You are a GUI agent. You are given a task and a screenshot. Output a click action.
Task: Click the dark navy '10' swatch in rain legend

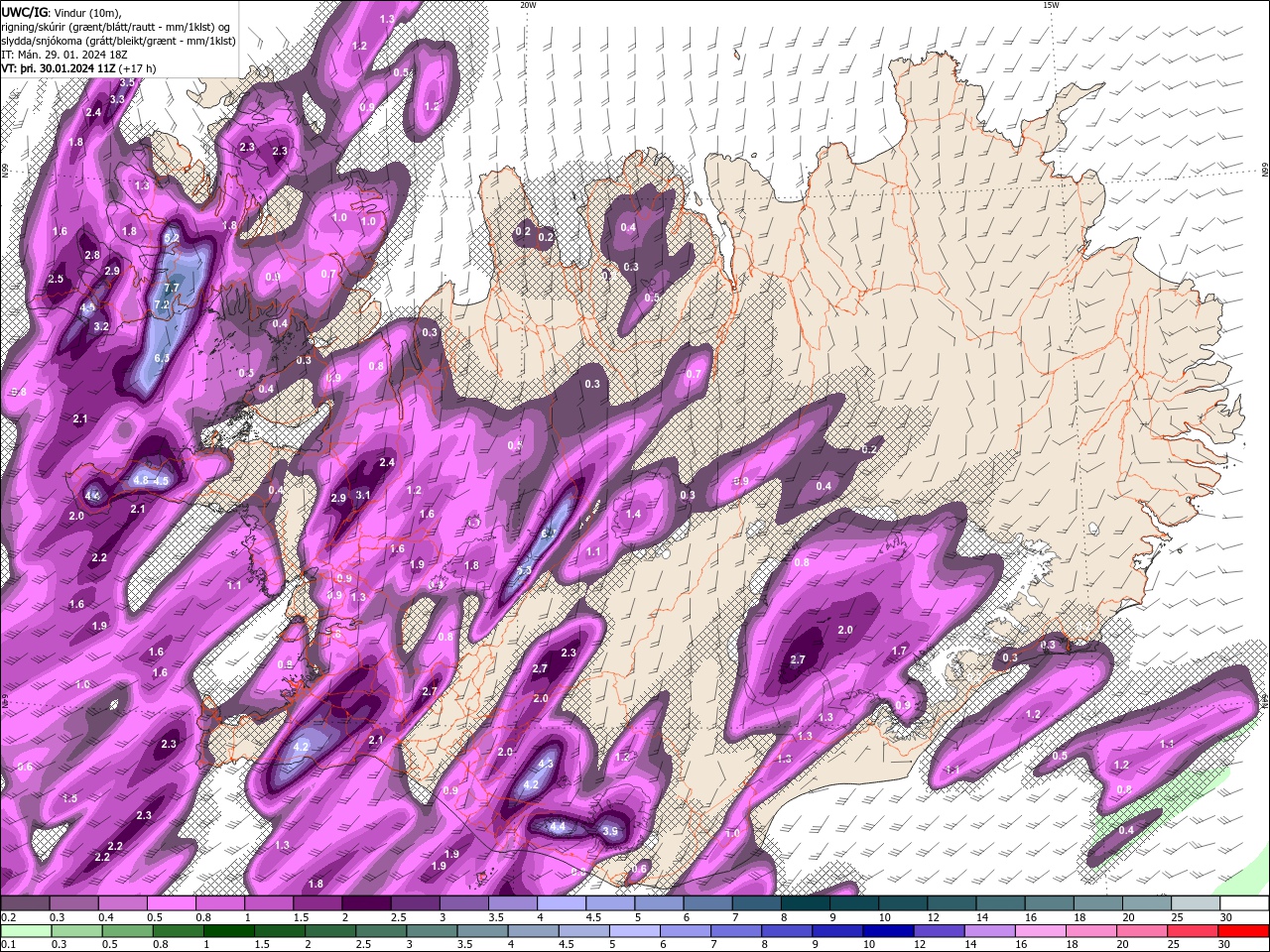pos(886,931)
